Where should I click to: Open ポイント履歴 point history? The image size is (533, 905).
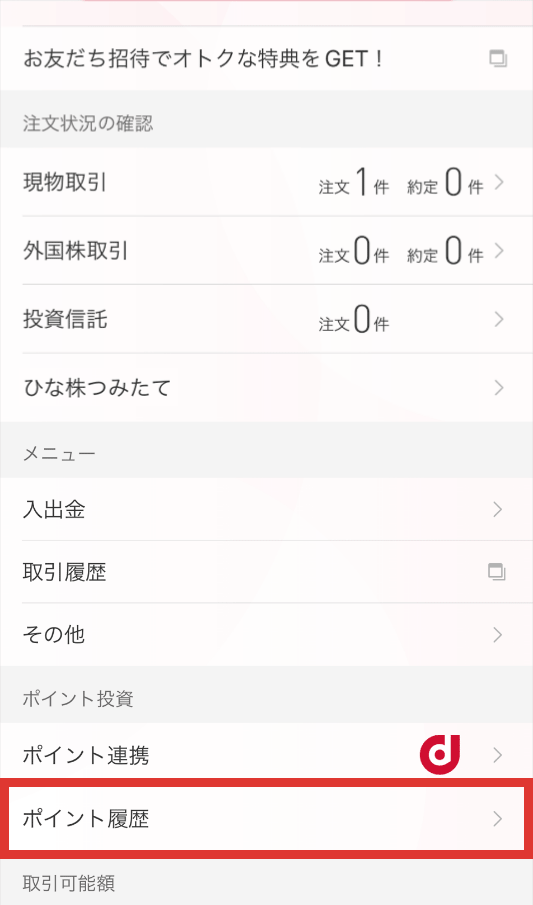[x=266, y=818]
